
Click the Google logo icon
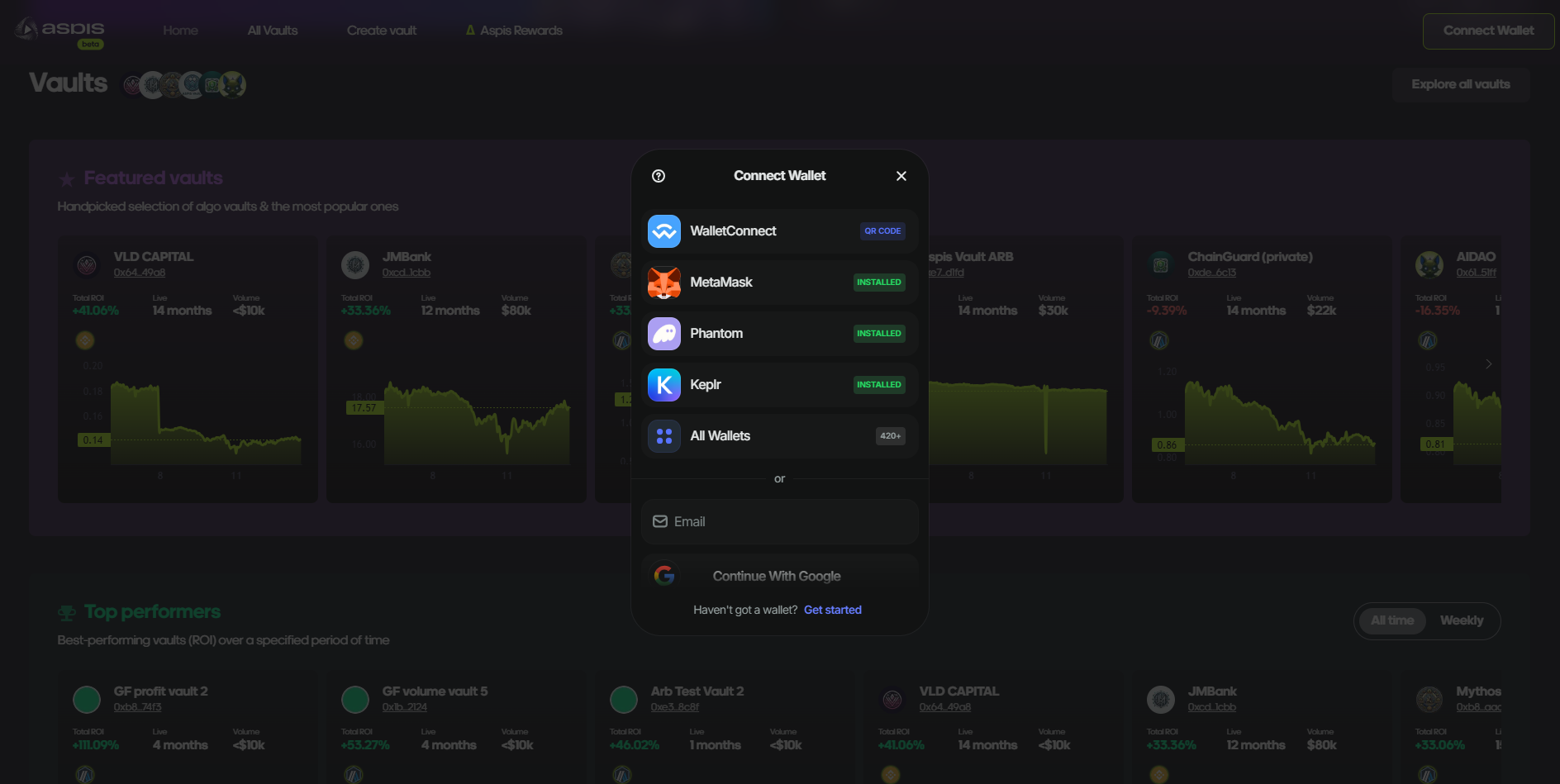click(664, 575)
